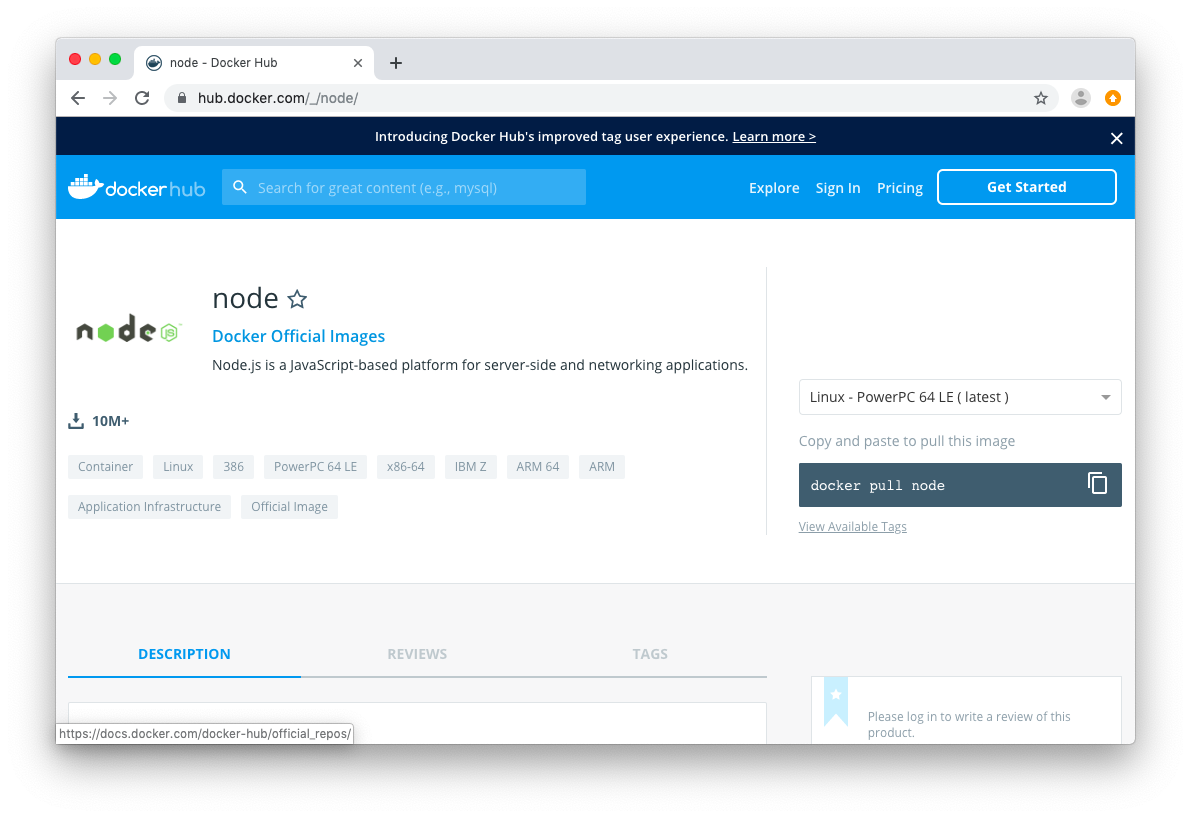Close the node - Docker Hub tab
Viewport: 1191px width, 818px height.
(358, 63)
